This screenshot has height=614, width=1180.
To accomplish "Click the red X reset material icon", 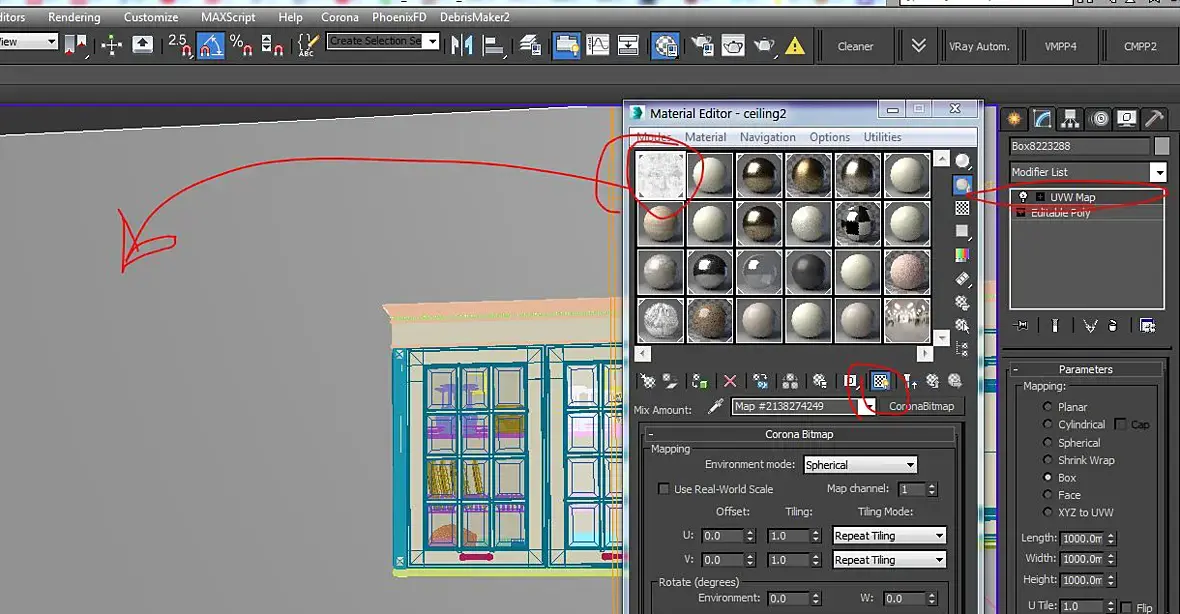I will pos(730,381).
